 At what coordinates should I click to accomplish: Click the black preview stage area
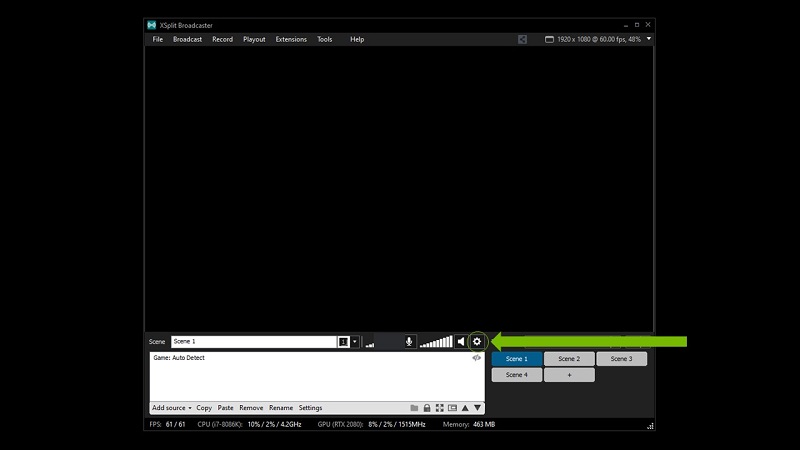(399, 189)
